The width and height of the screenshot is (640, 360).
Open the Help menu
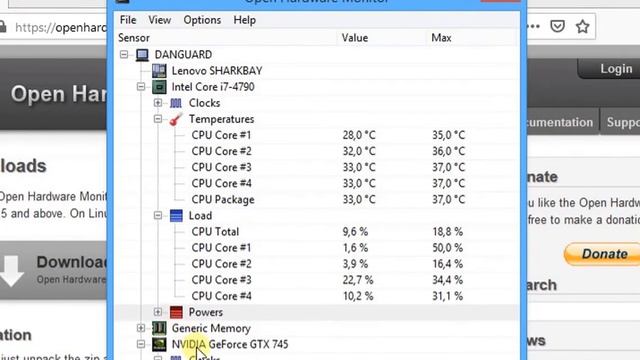244,20
